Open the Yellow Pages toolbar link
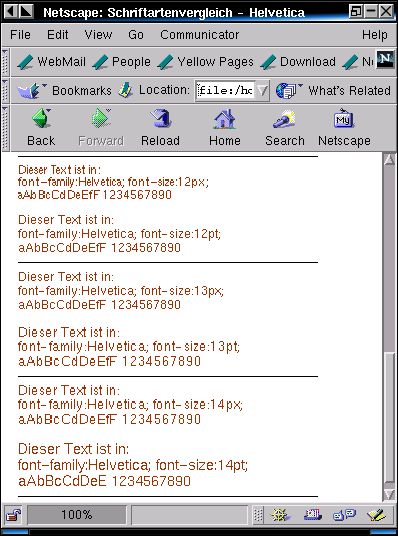 click(x=205, y=62)
